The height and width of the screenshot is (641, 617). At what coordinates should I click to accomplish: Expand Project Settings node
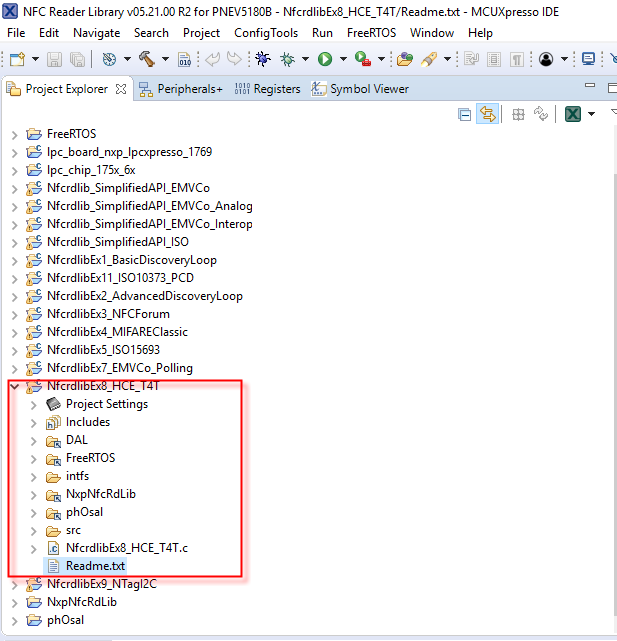coord(34,405)
